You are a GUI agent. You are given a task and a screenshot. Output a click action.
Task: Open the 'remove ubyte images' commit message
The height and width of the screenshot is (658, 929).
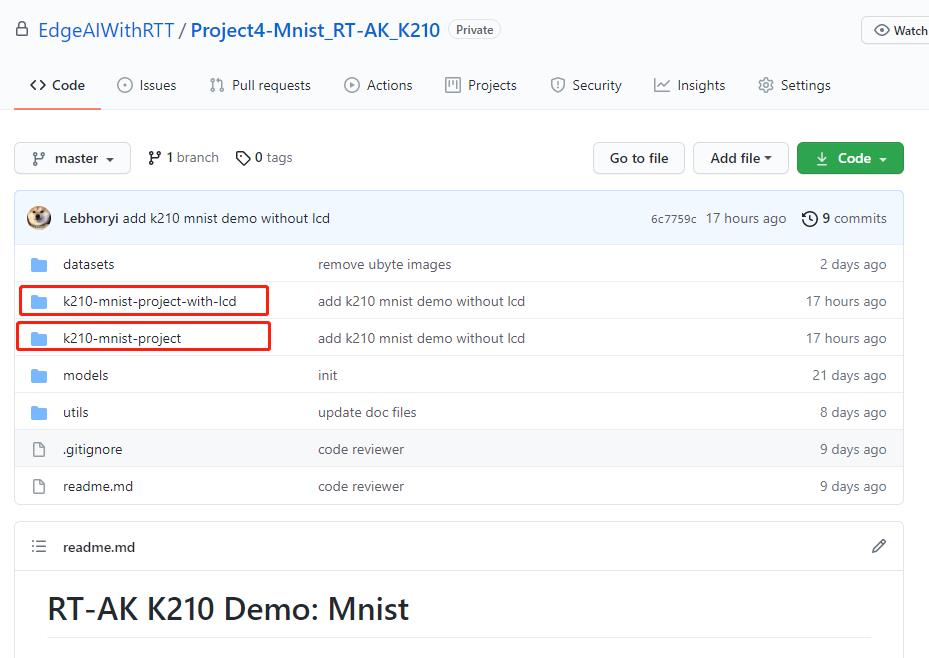pos(385,264)
